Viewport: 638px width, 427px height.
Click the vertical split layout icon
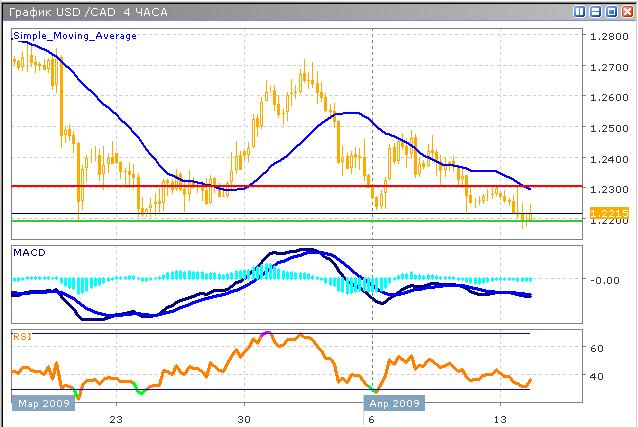(580, 11)
